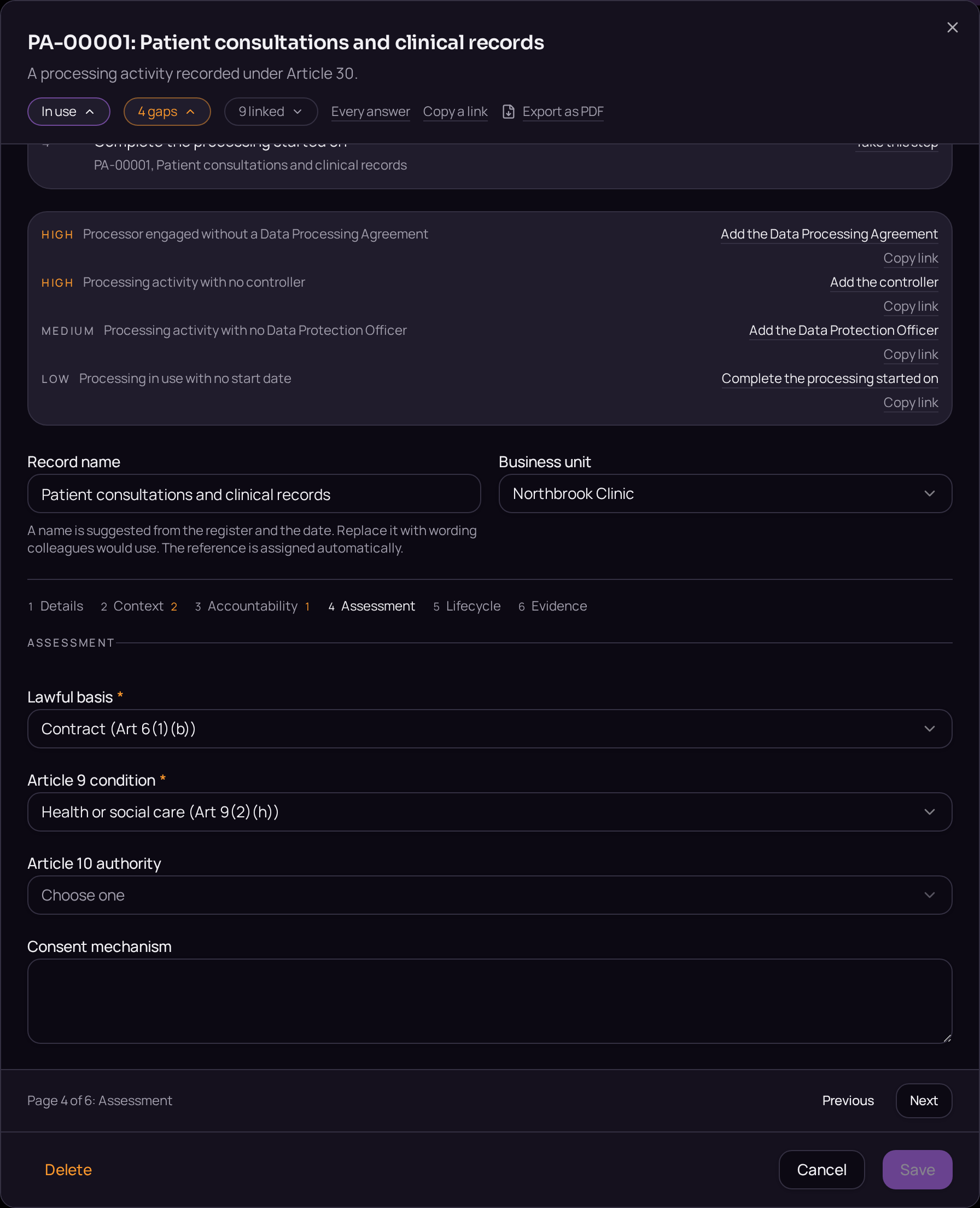Collapse the 4 gaps pill
980x1208 pixels.
[x=167, y=112]
